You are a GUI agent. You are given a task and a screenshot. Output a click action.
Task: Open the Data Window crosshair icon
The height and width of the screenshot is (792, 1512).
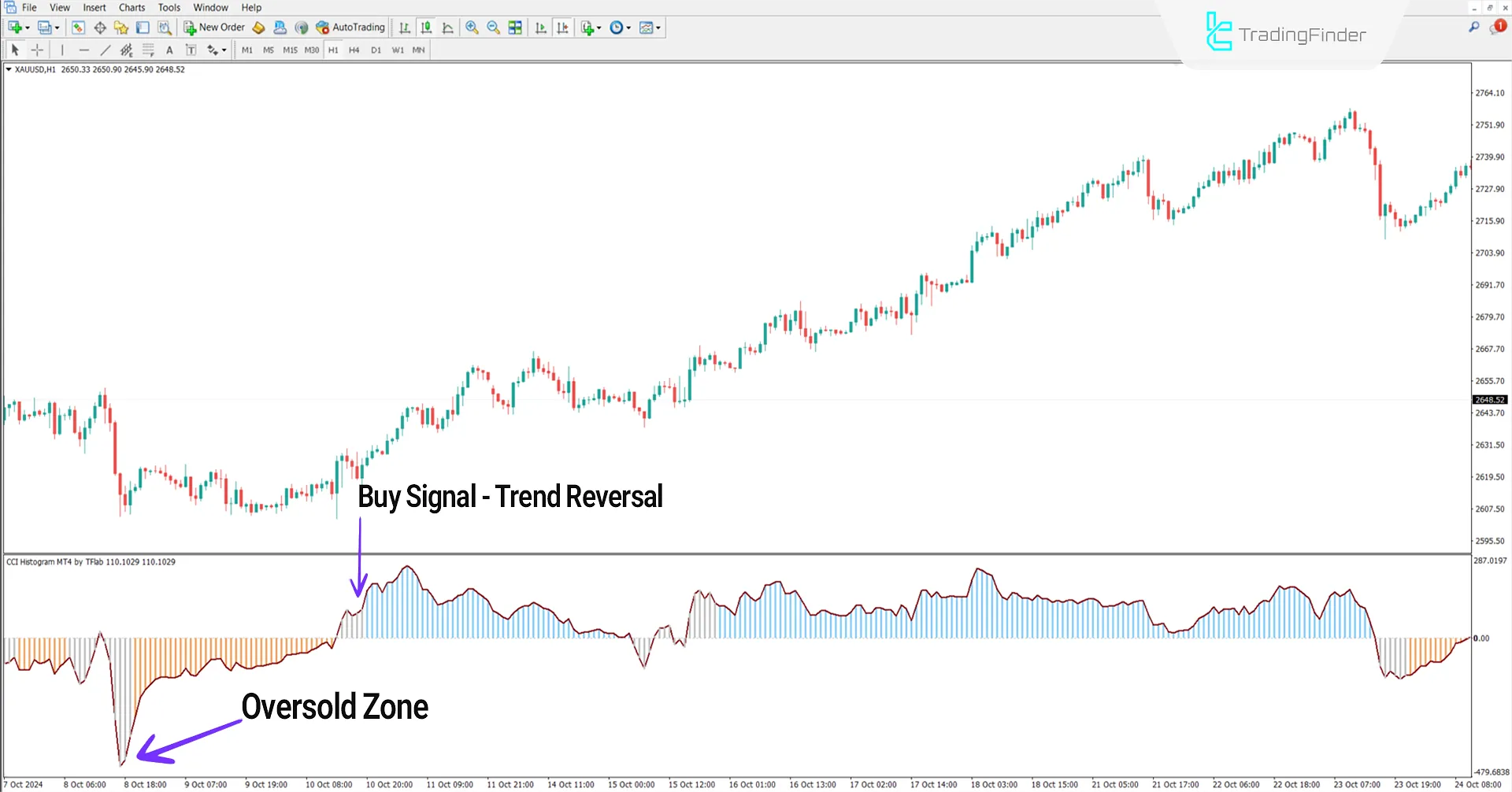[x=100, y=28]
